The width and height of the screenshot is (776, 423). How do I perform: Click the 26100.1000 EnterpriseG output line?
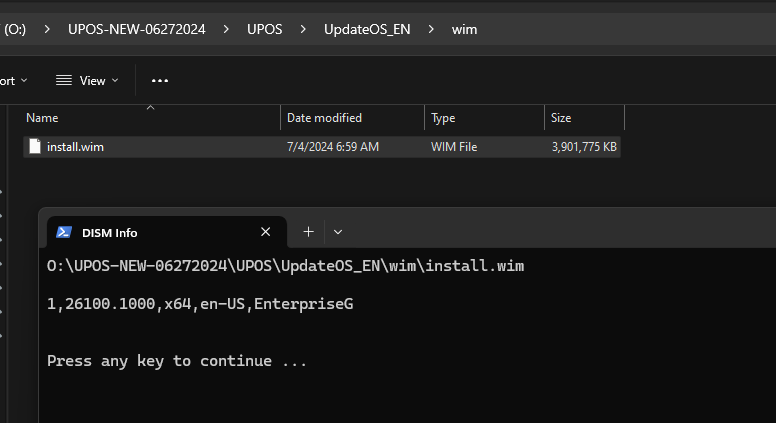point(200,304)
